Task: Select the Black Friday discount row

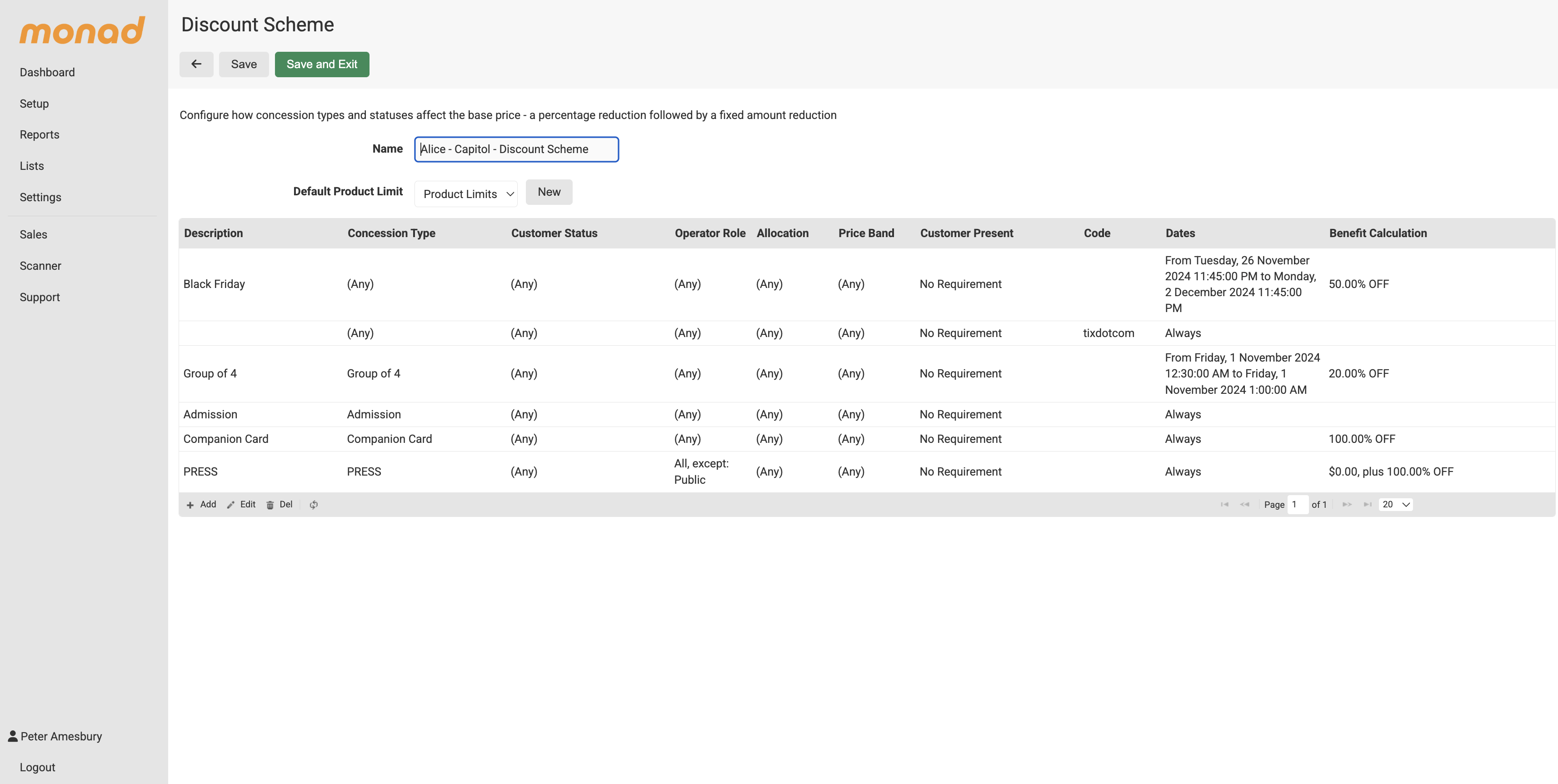Action: (x=214, y=284)
